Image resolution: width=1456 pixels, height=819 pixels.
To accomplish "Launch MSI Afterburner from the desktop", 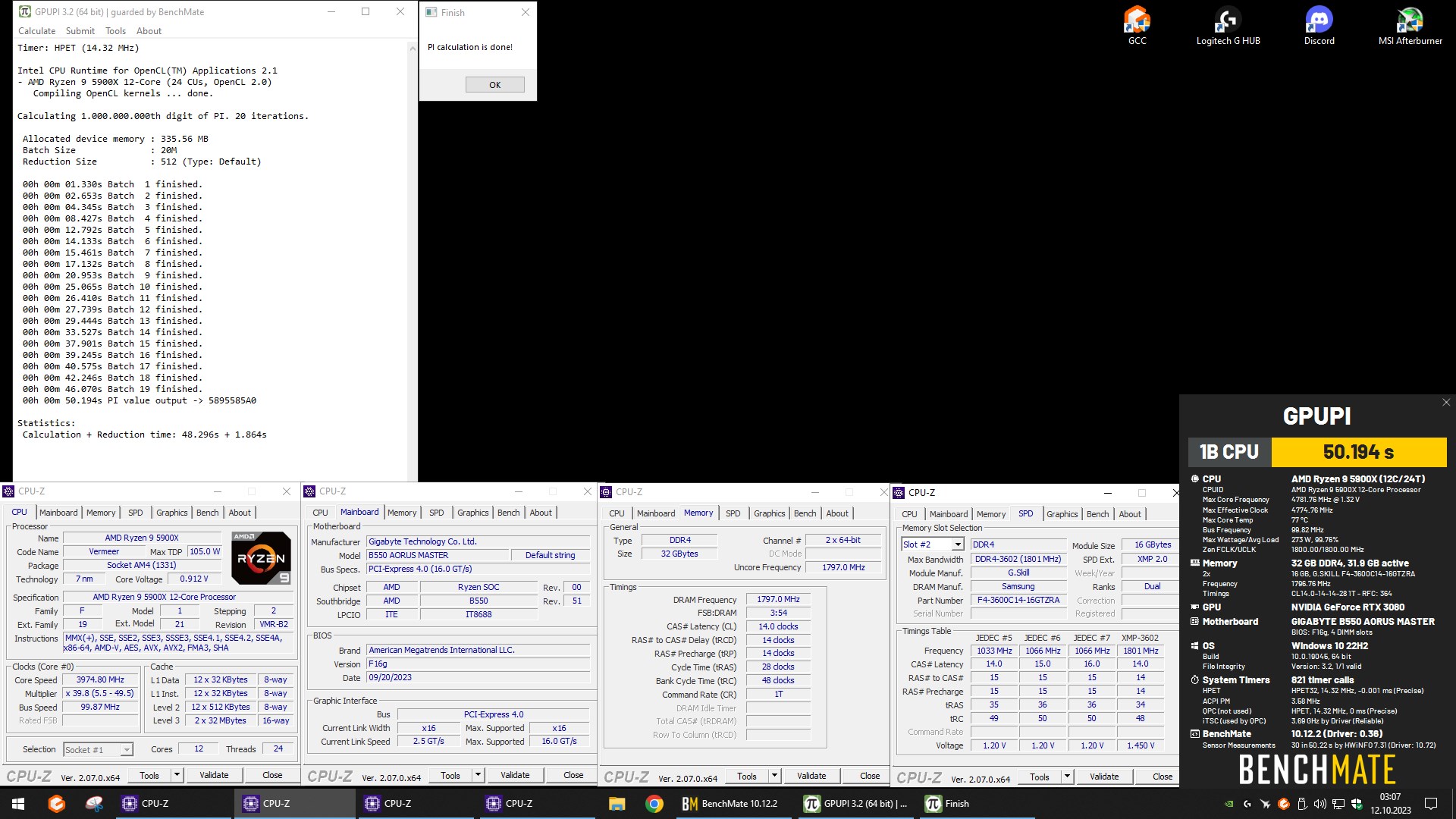I will point(1410,25).
